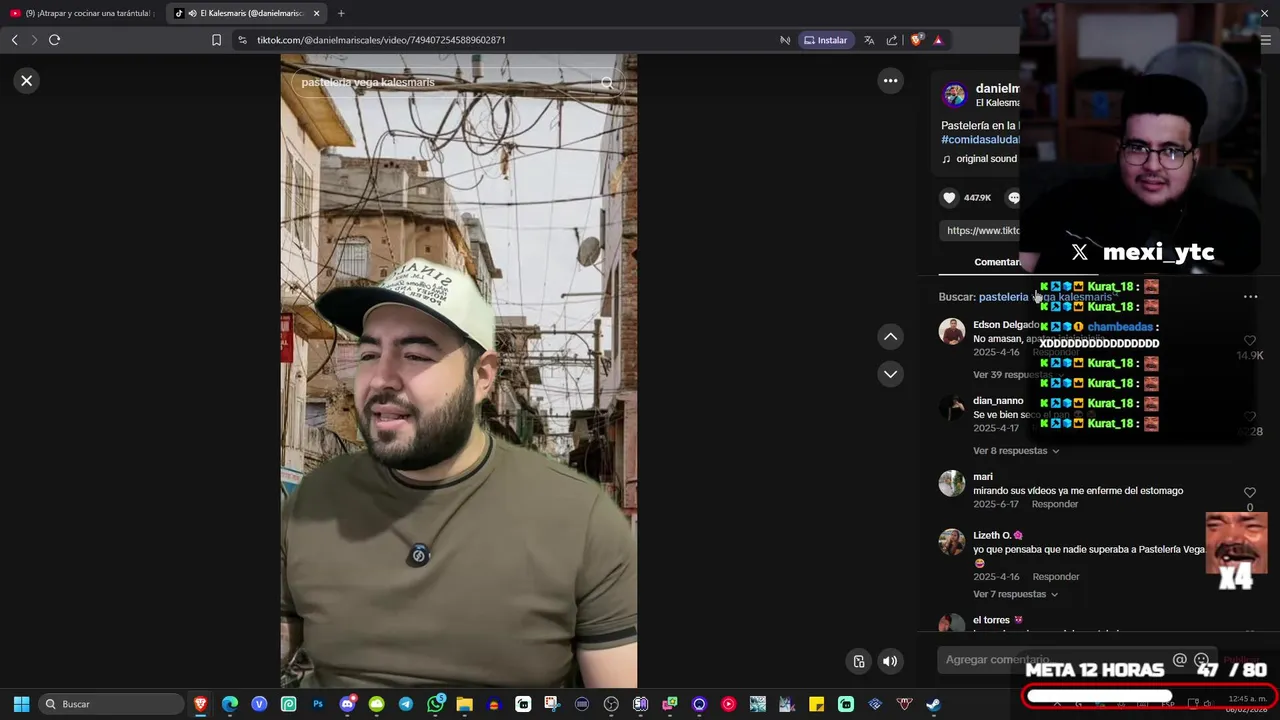Launch Microsoft Edge from taskbar
Image resolution: width=1280 pixels, height=720 pixels.
pyautogui.click(x=230, y=704)
